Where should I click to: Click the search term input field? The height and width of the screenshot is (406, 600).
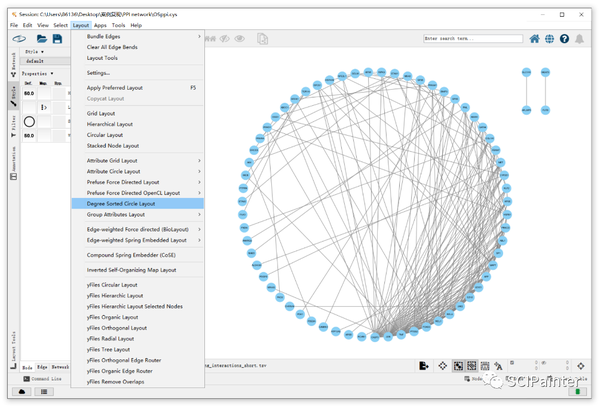(473, 39)
